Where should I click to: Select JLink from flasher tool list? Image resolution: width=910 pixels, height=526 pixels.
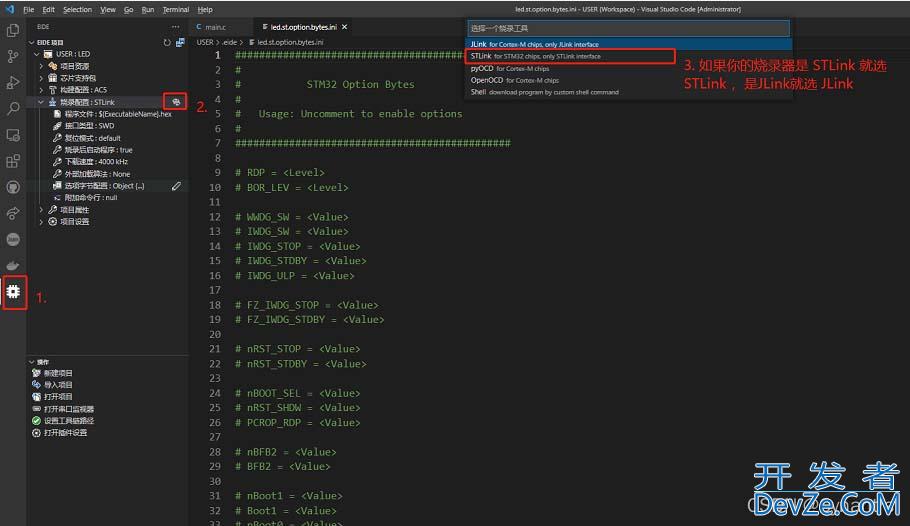pyautogui.click(x=629, y=44)
